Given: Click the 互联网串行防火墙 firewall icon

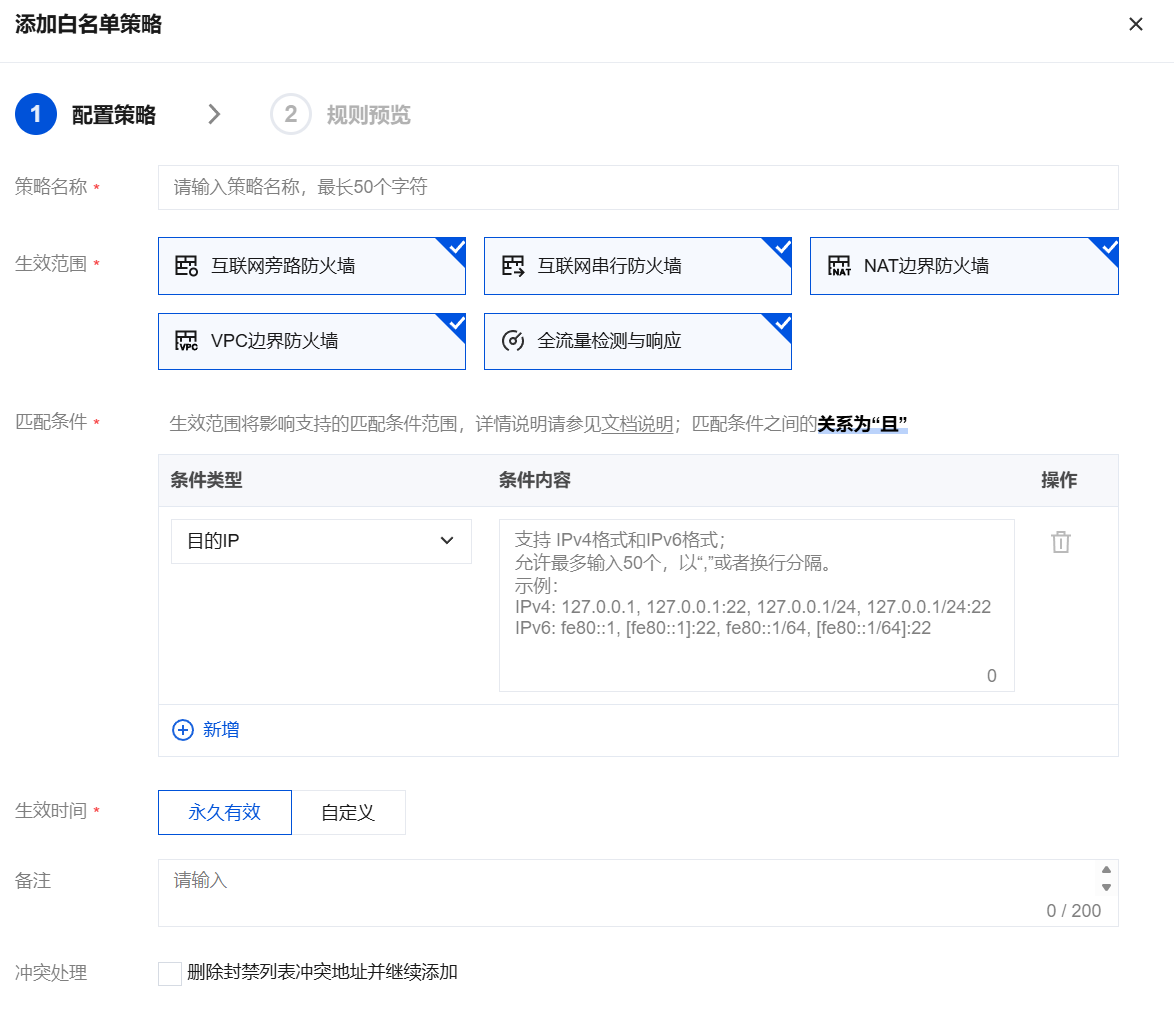Looking at the screenshot, I should pyautogui.click(x=513, y=266).
